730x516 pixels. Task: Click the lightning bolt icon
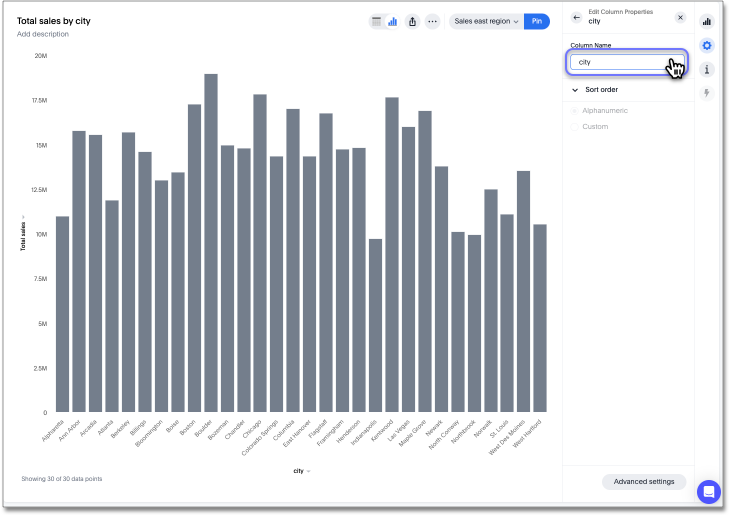coord(707,93)
